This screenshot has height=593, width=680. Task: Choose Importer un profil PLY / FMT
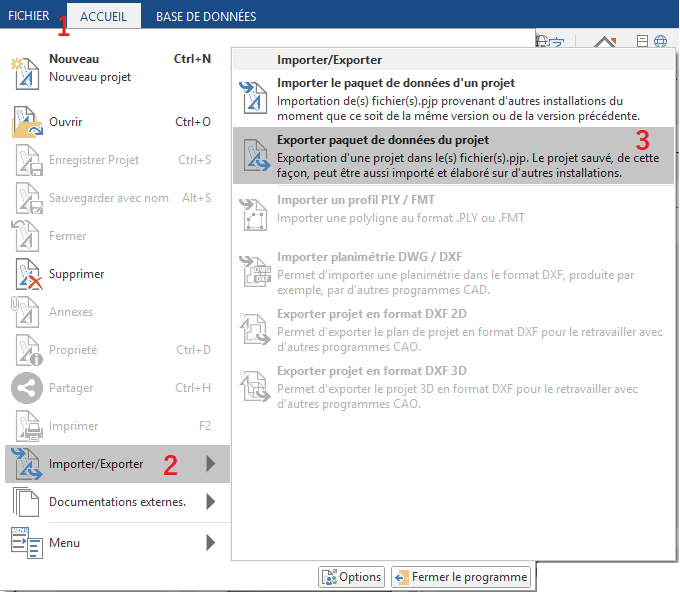(x=454, y=215)
